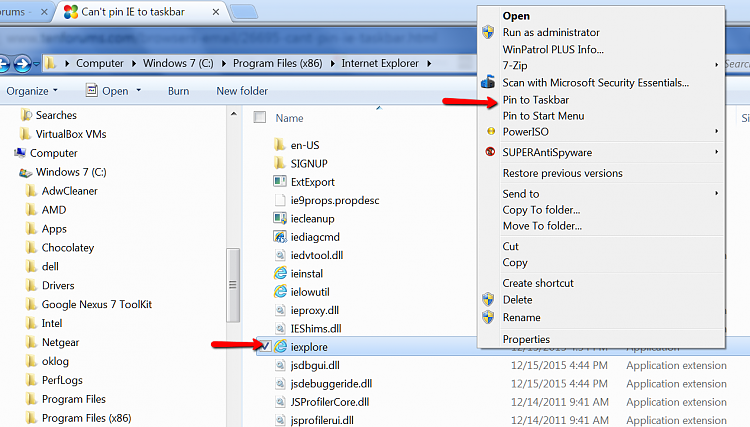The image size is (750, 427).
Task: Click the New folder toolbar button
Action: [x=242, y=91]
